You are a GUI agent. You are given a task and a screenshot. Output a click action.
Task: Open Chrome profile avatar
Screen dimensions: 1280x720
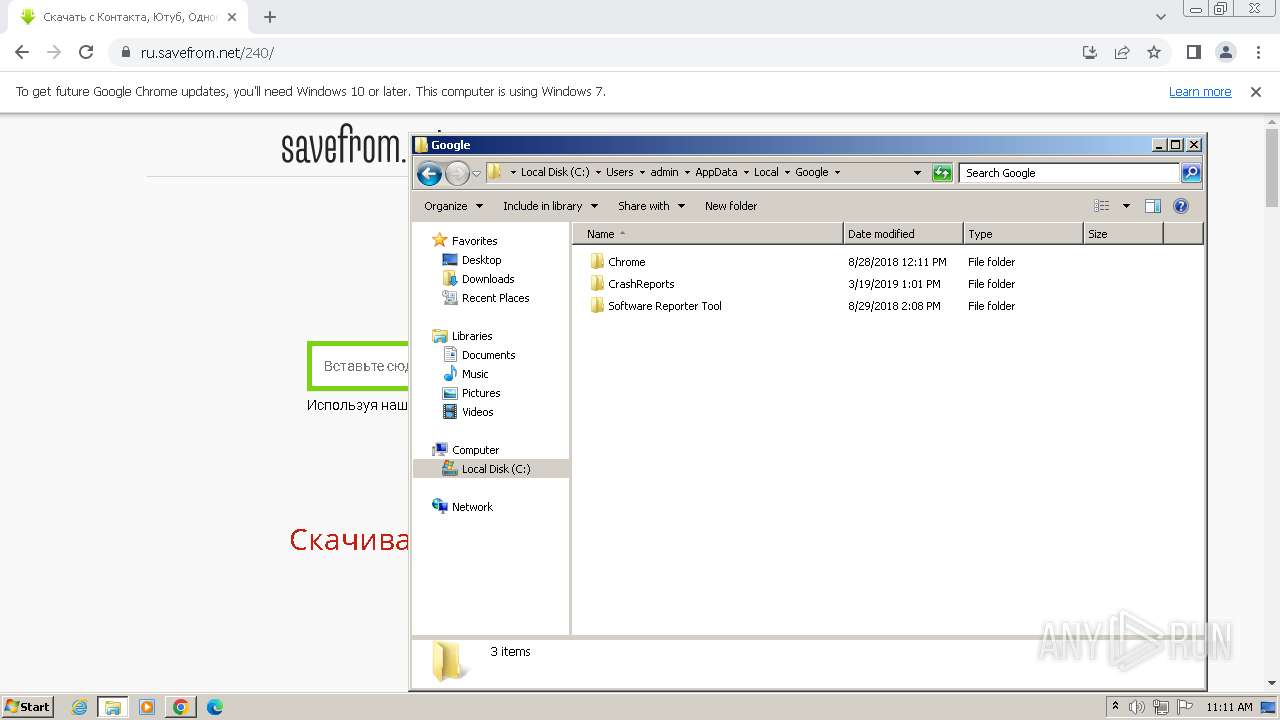click(x=1225, y=52)
